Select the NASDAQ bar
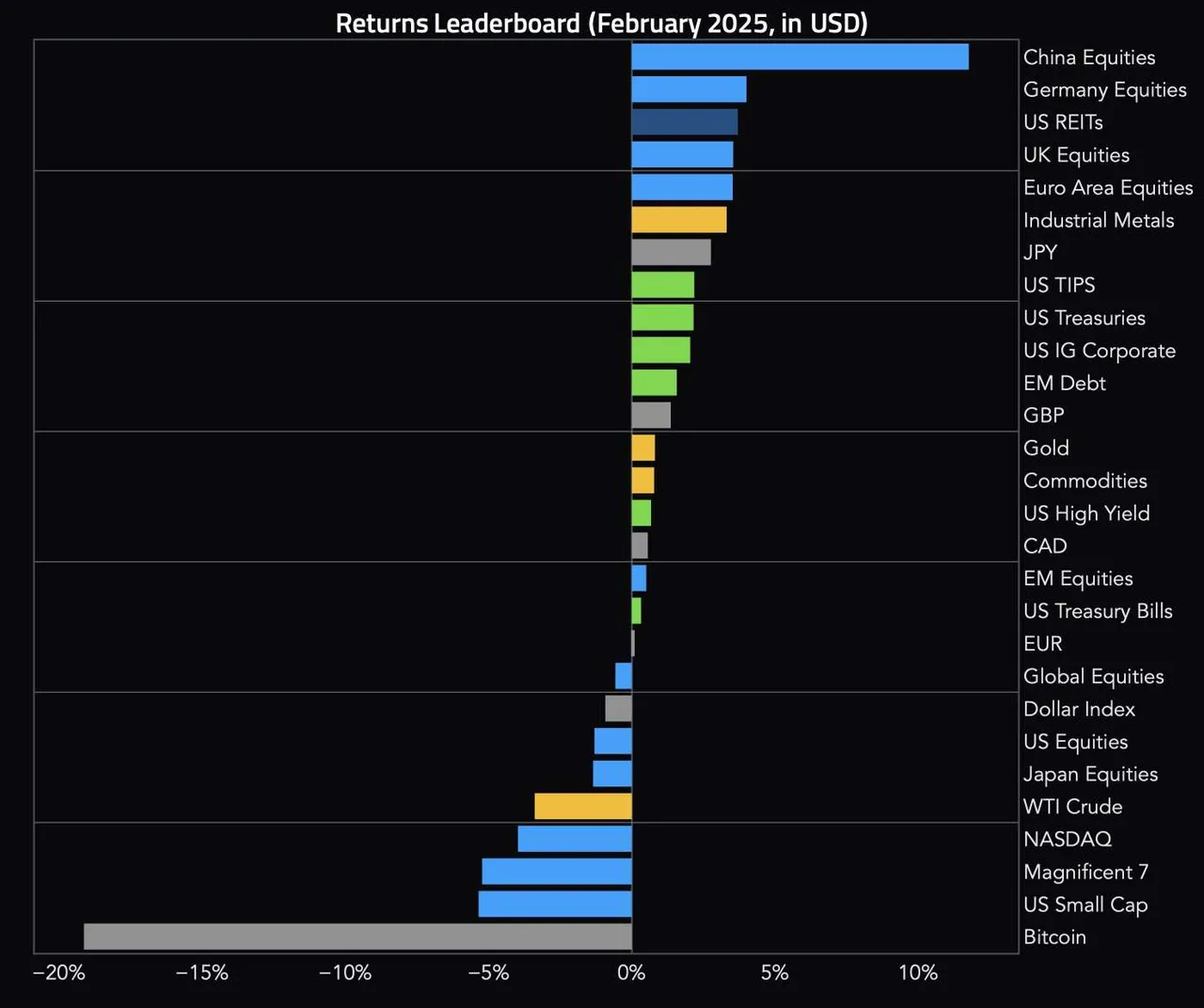The image size is (1204, 1008). tap(574, 839)
